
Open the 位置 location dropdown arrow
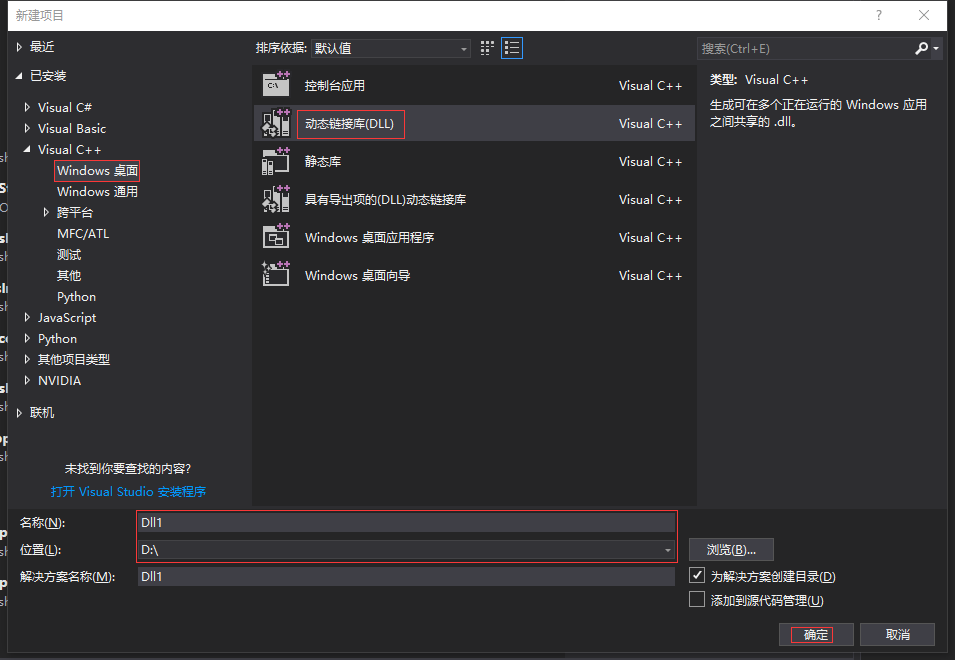(x=668, y=550)
